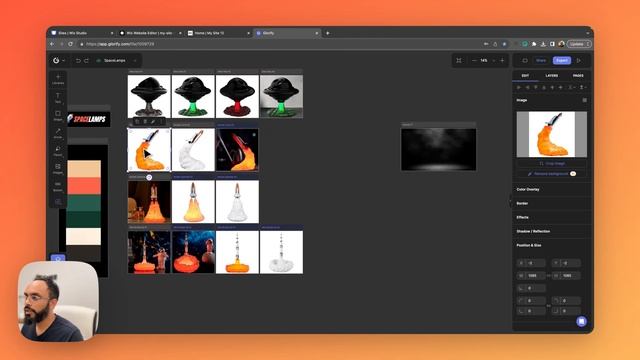Click the rotation angle input field
Viewport: 640px width, 360px height.
531,288
